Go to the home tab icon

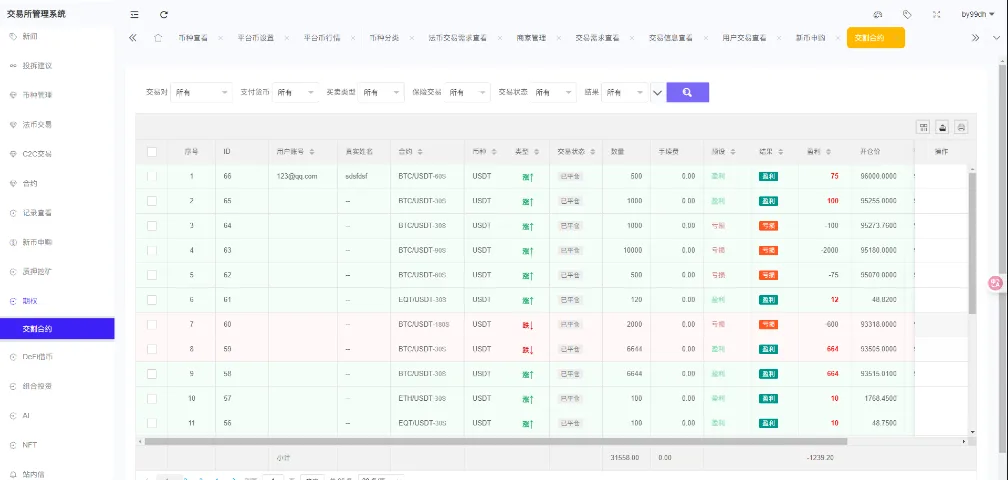tap(158, 37)
